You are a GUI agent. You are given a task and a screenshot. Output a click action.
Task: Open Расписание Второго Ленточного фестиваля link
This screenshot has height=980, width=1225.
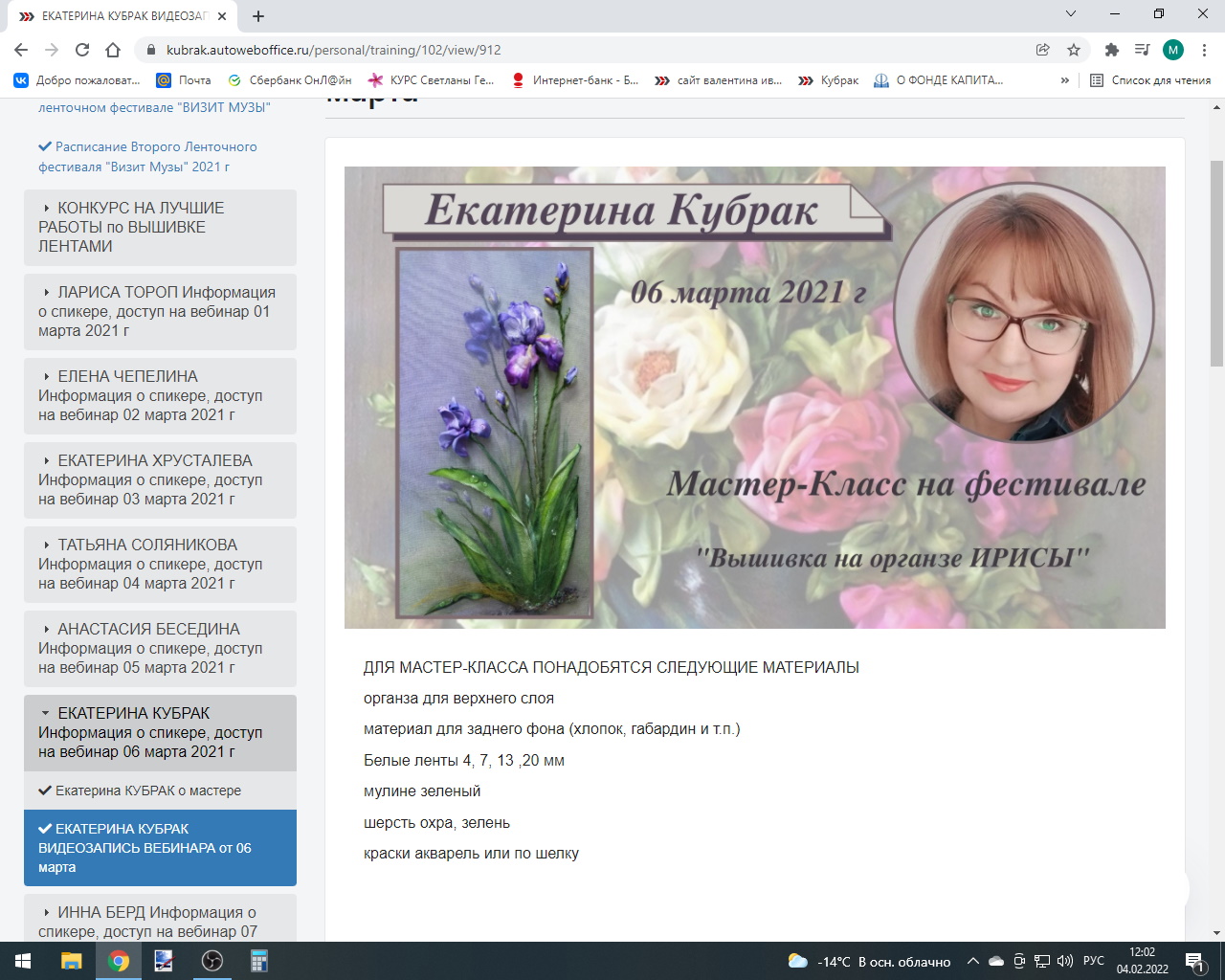coord(147,157)
